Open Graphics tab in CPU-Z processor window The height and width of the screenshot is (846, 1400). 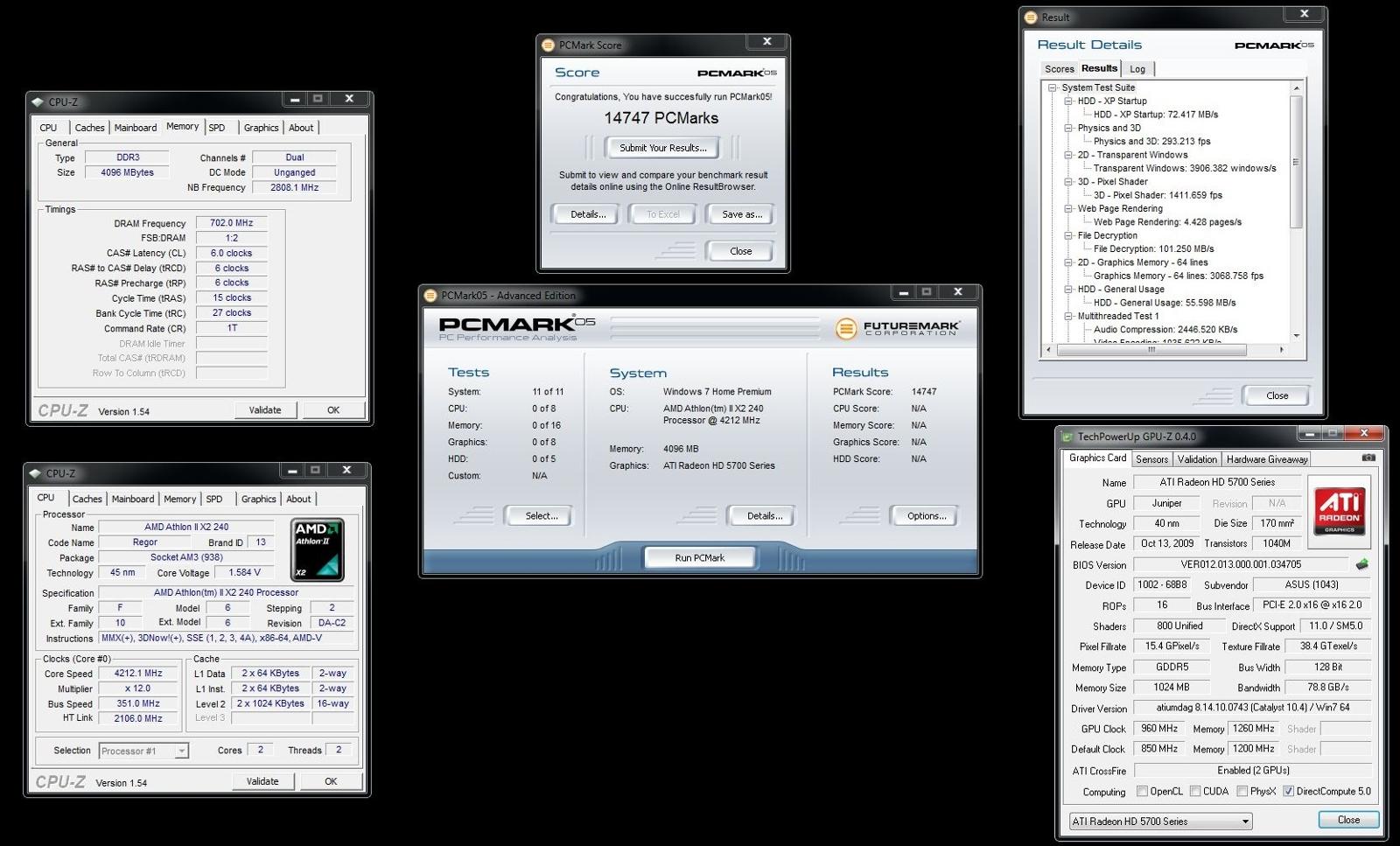(x=258, y=500)
